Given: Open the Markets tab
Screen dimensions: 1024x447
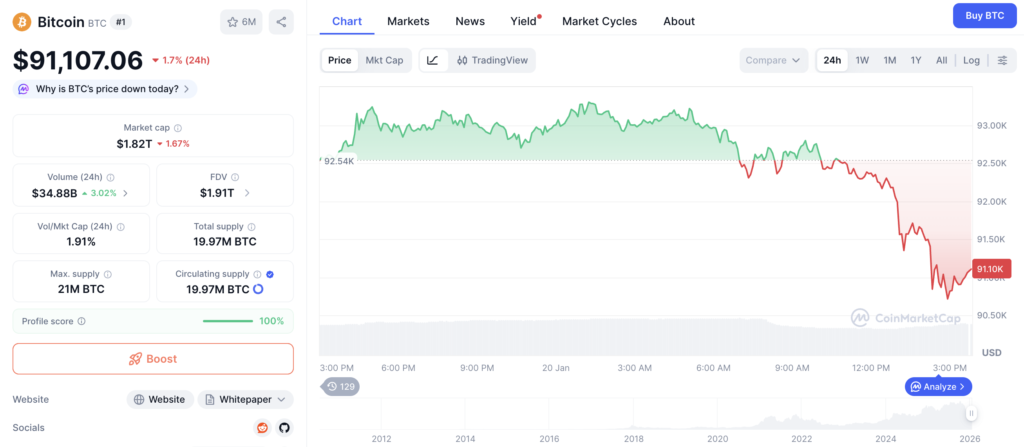Looking at the screenshot, I should coord(408,21).
